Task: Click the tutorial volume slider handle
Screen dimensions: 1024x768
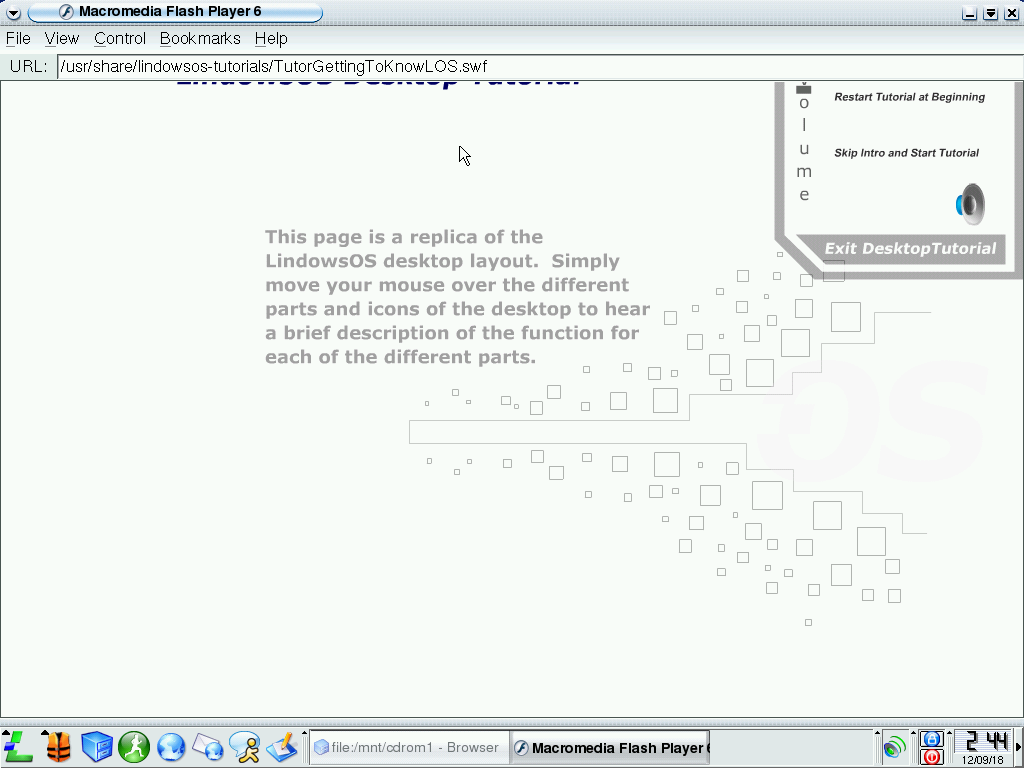Action: coord(803,89)
